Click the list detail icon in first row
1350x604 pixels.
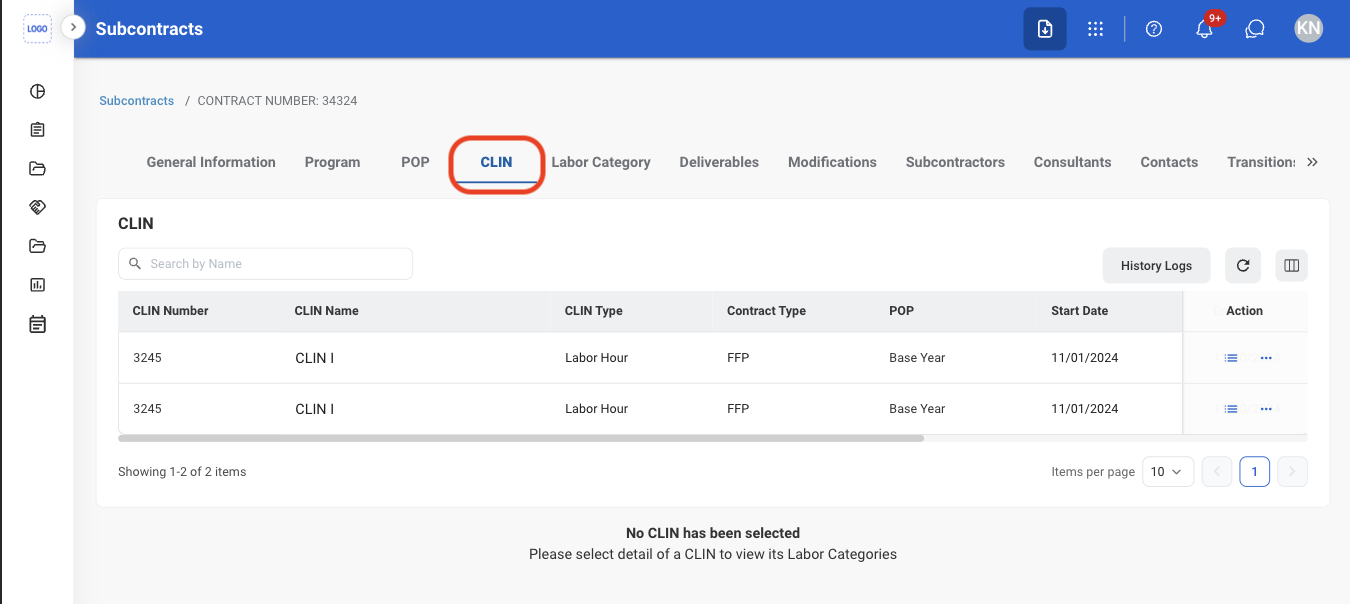(1231, 357)
